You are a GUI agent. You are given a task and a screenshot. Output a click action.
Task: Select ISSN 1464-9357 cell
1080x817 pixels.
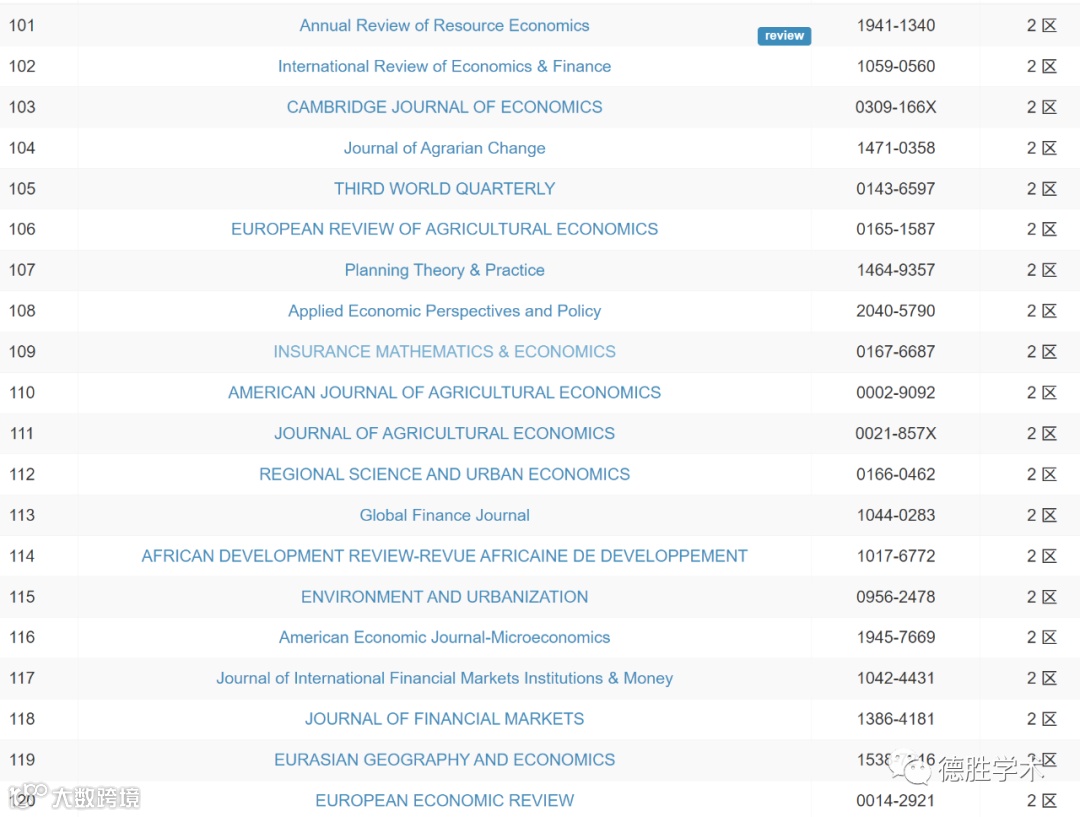(x=895, y=270)
